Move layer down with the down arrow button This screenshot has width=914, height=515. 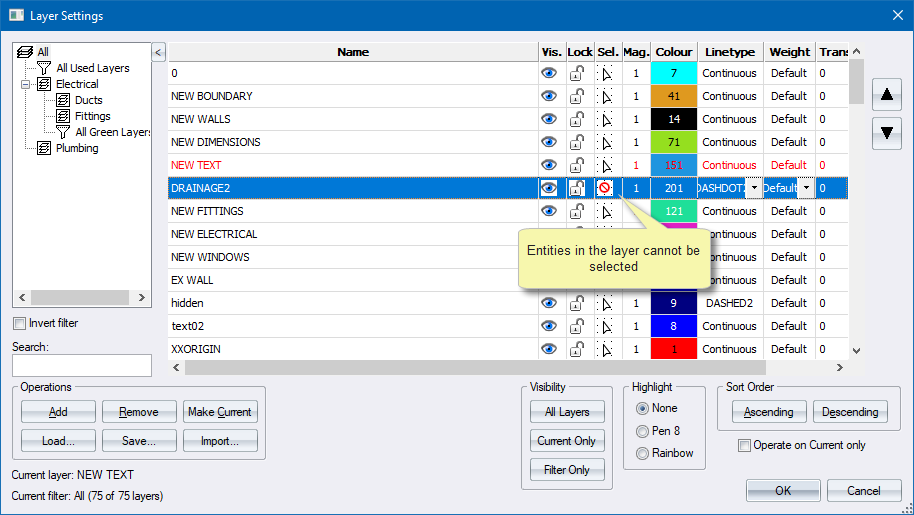[886, 133]
